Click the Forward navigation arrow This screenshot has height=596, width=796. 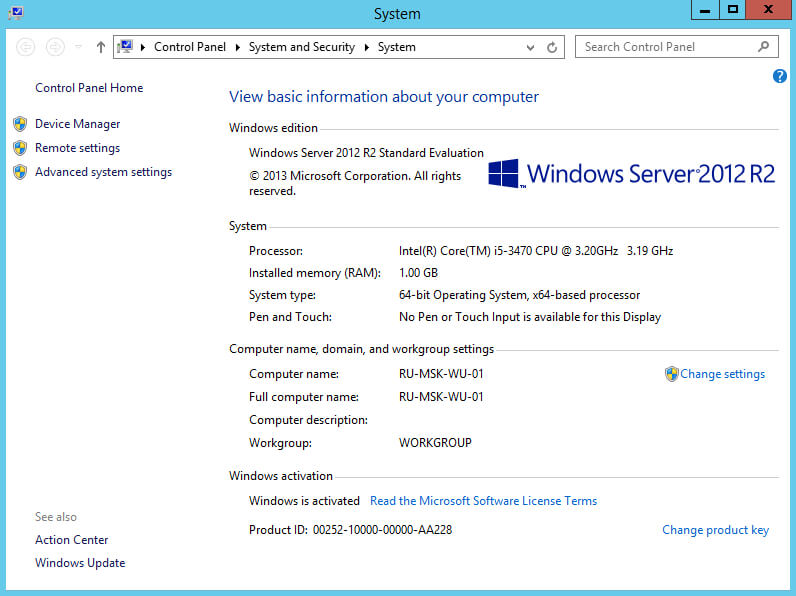point(55,47)
